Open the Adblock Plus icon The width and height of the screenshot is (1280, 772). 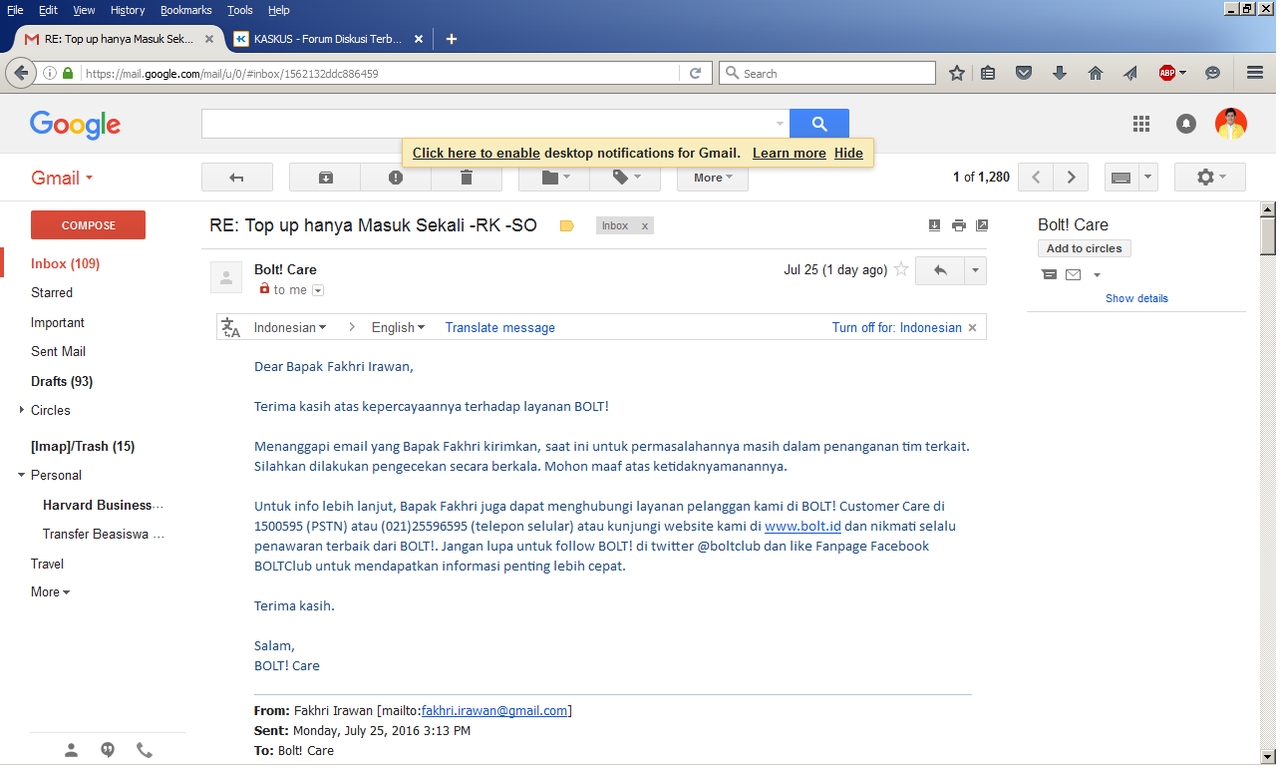1167,73
